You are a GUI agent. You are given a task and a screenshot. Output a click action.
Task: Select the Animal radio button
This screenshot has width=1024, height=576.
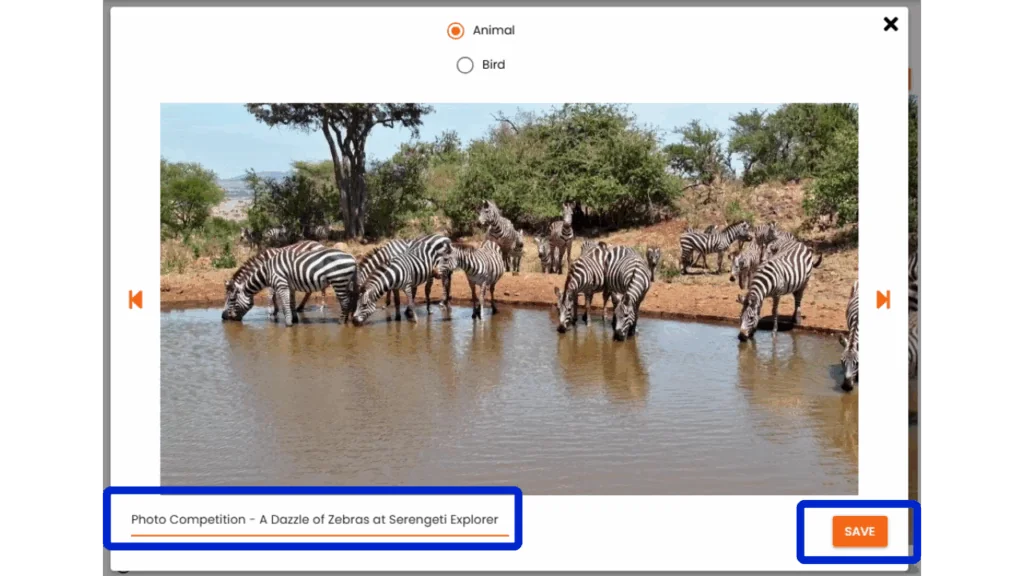point(455,31)
